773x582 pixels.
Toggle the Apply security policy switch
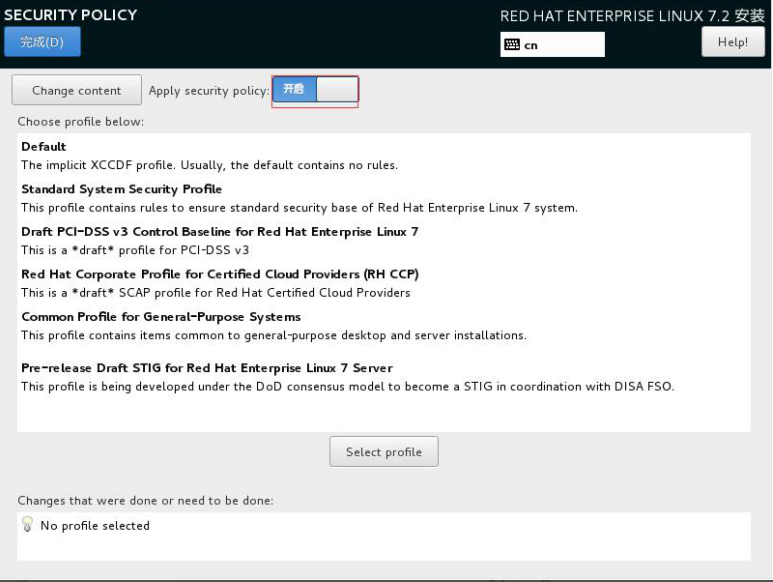point(315,89)
